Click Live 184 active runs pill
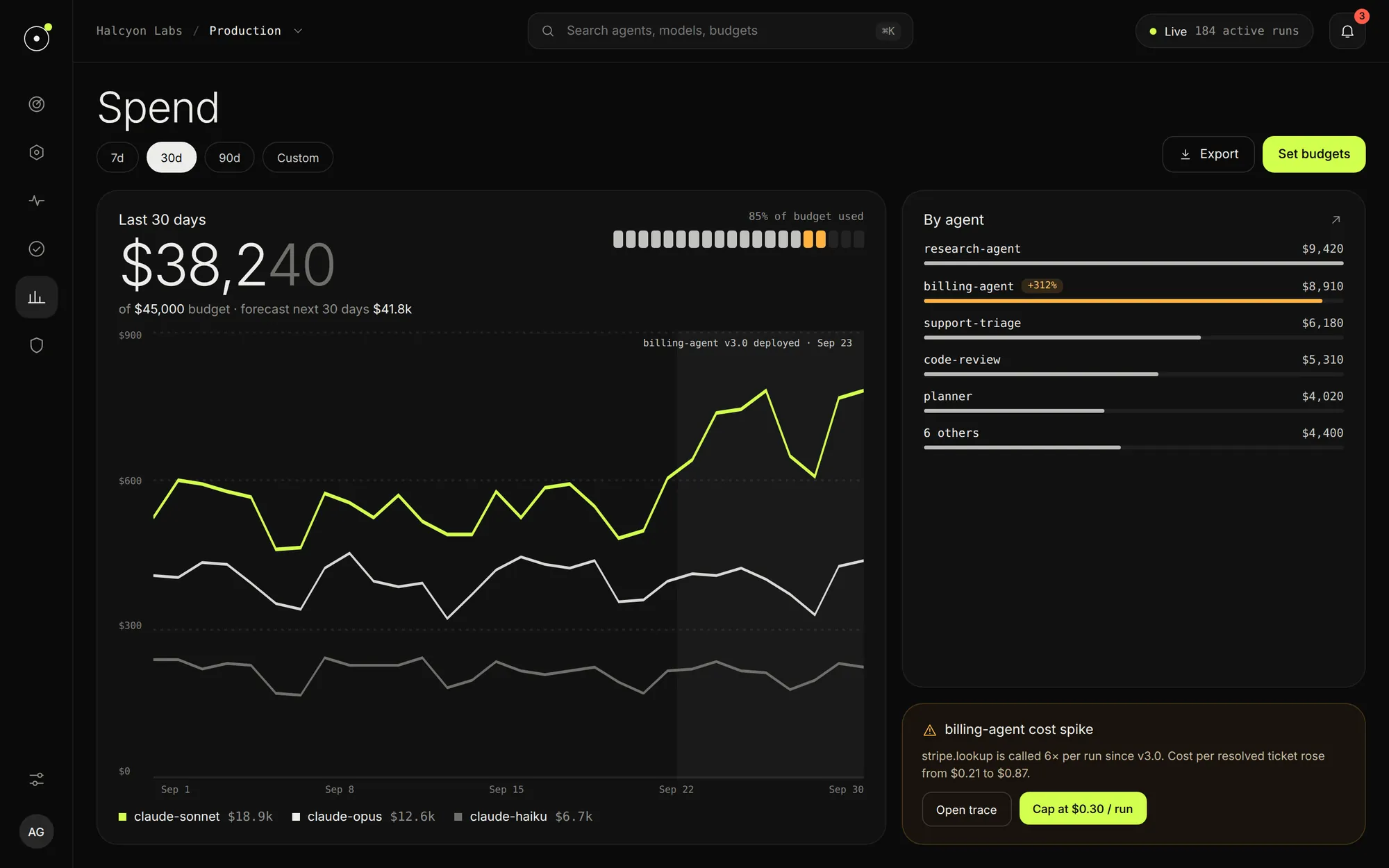The image size is (1389, 868). point(1224,31)
